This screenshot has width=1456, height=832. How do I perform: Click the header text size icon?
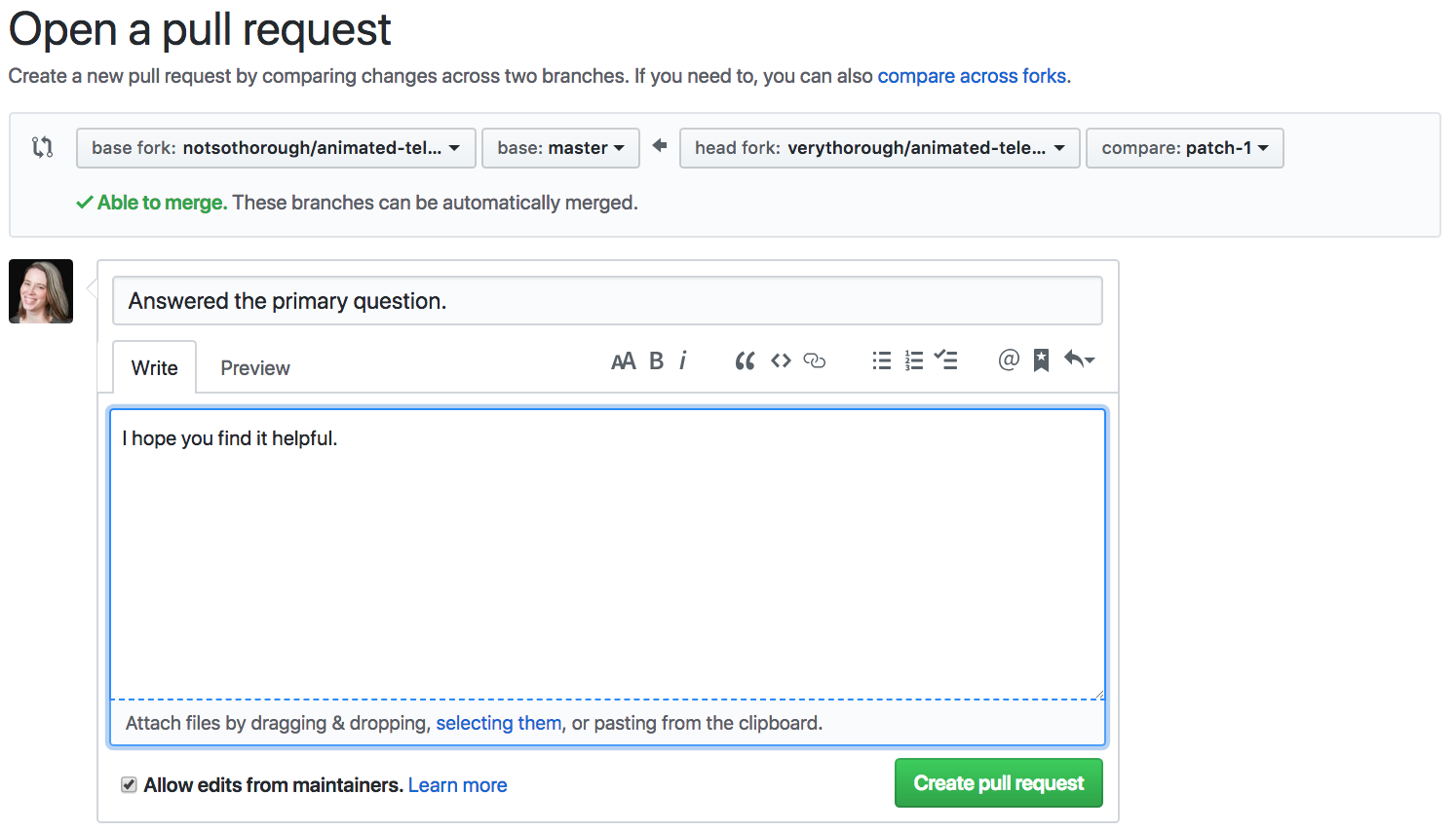pyautogui.click(x=623, y=361)
